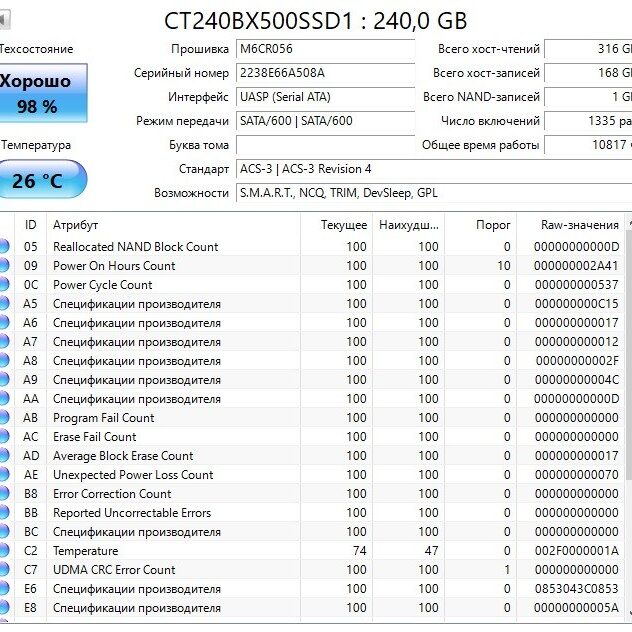Click status circle for attribute E6
Viewport: 632px width, 632px height.
point(3,588)
